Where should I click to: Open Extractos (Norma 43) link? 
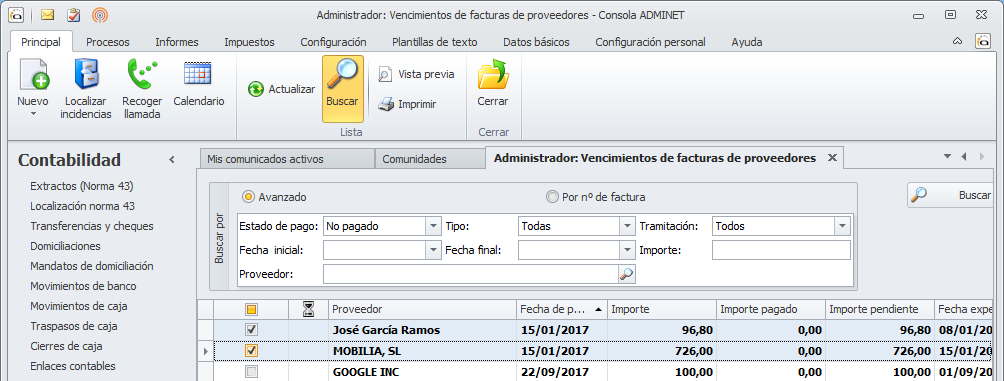coord(82,186)
